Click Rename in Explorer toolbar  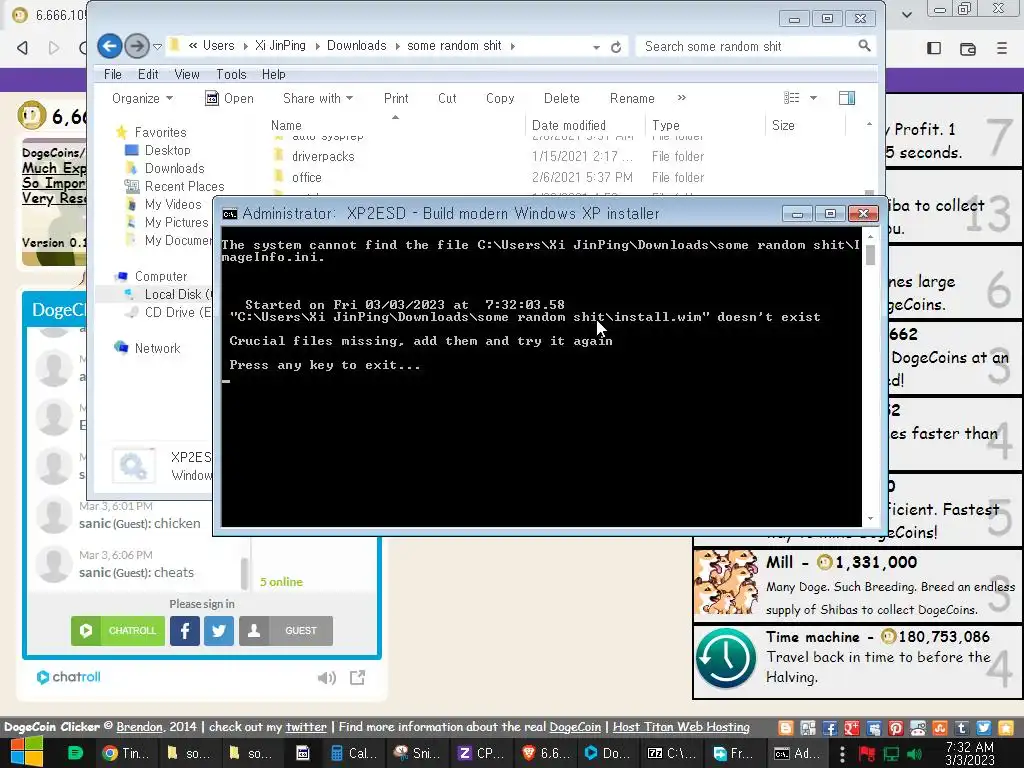(x=632, y=99)
